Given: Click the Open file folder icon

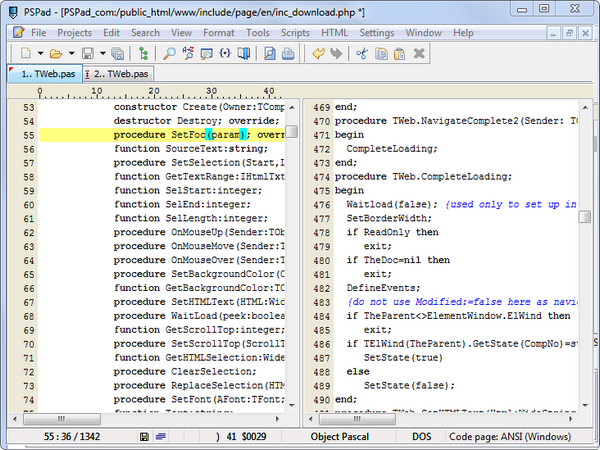Looking at the screenshot, I should (x=56, y=53).
